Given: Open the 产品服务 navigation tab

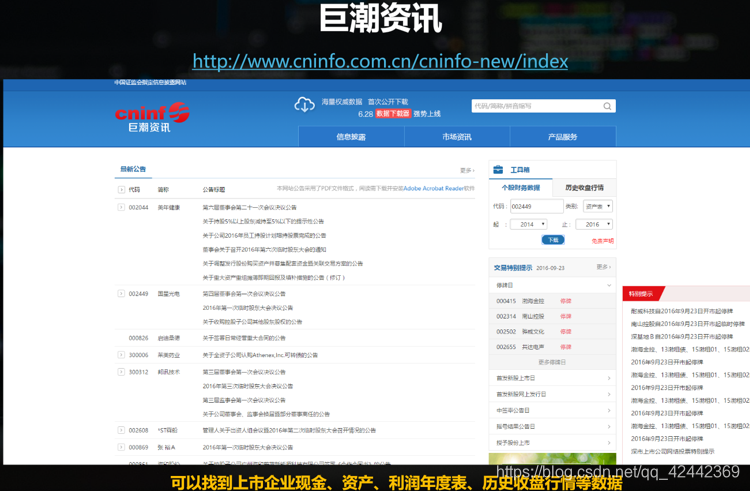Looking at the screenshot, I should [562, 137].
